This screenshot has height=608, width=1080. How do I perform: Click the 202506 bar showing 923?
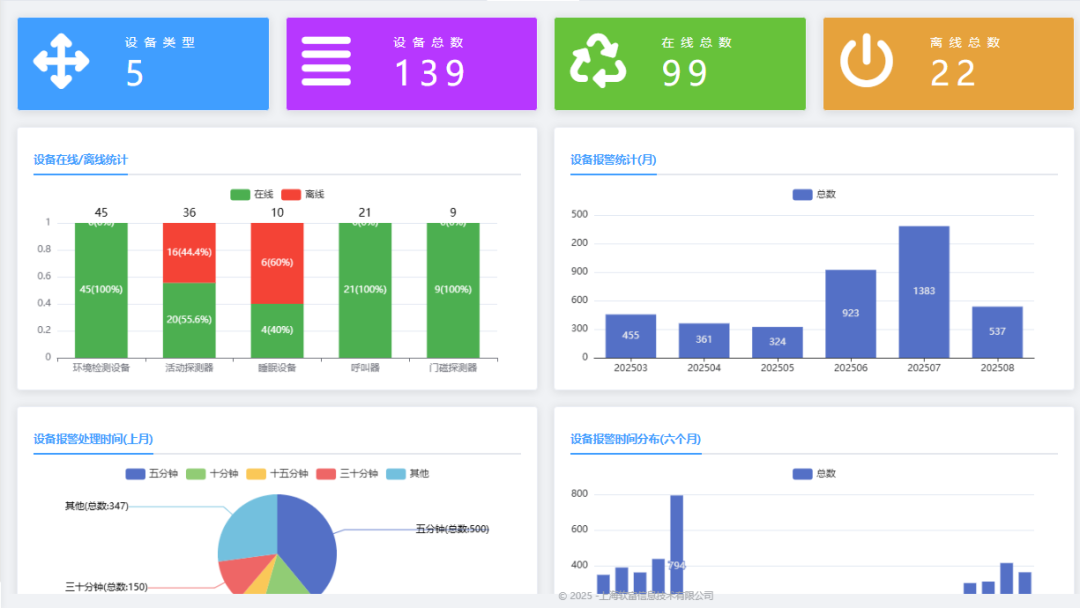click(x=851, y=314)
